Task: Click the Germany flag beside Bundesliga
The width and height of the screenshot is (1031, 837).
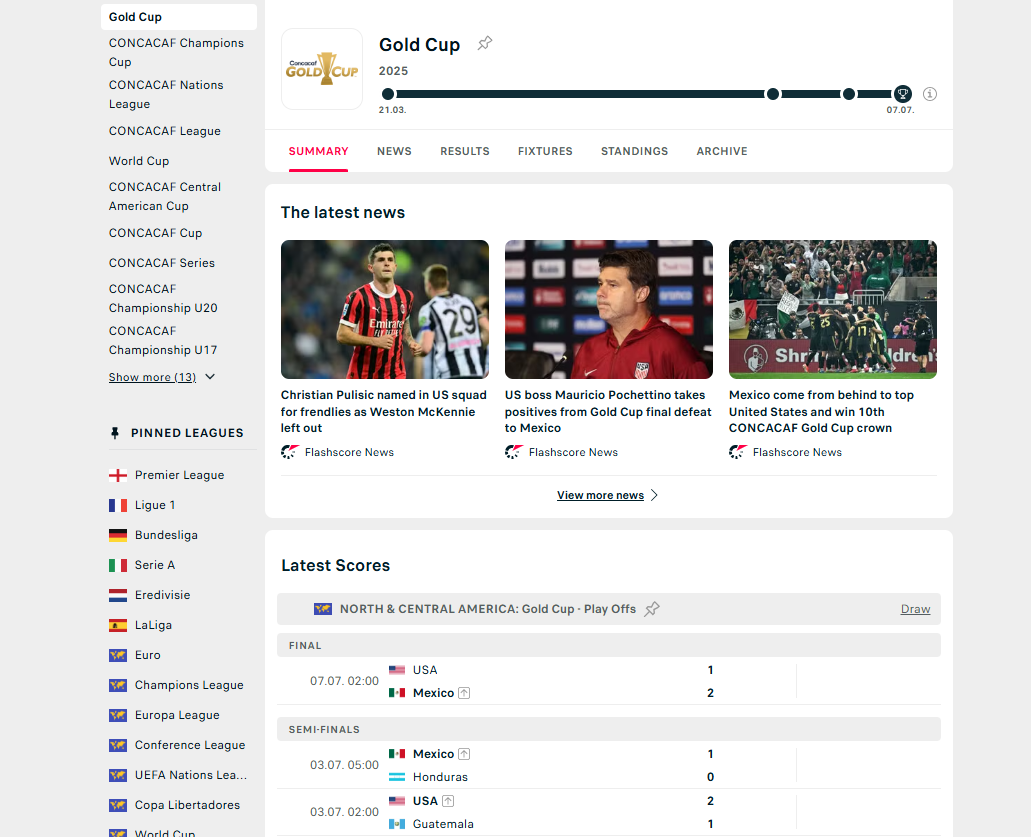Action: [118, 535]
